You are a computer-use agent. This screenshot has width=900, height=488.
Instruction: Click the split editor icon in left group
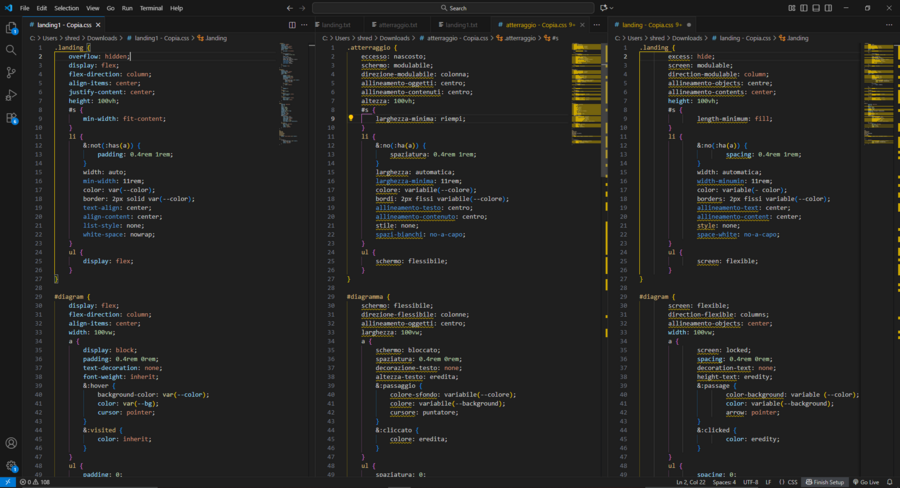click(x=292, y=25)
